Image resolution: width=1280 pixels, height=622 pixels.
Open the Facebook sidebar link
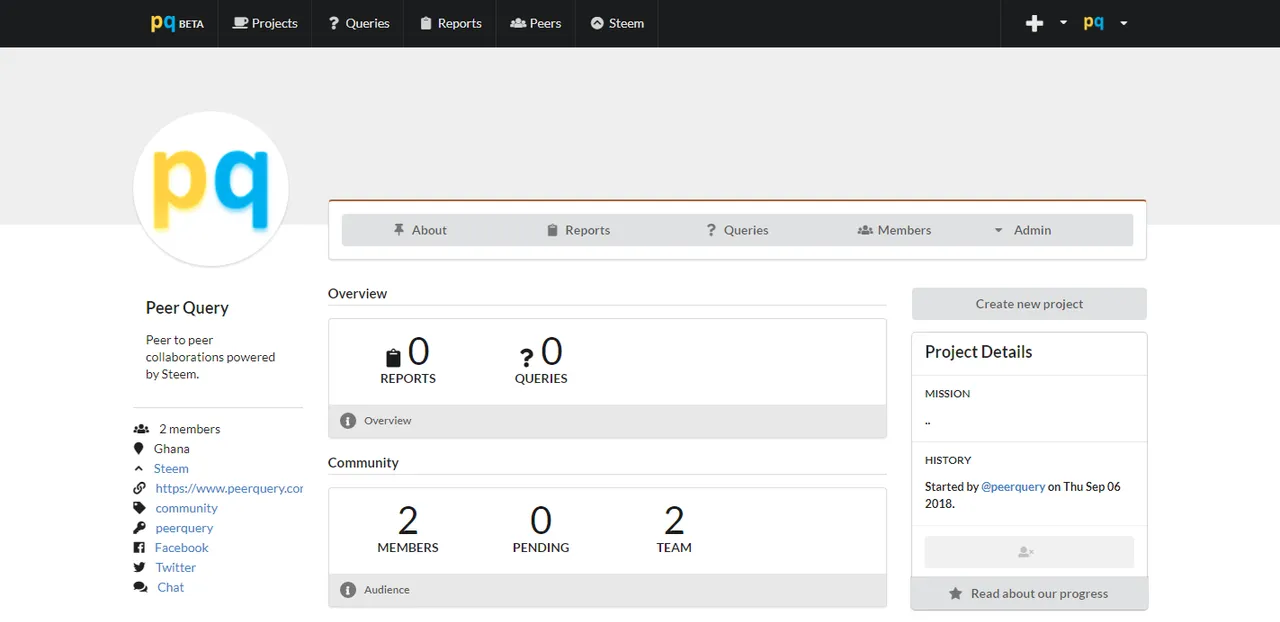coord(181,548)
